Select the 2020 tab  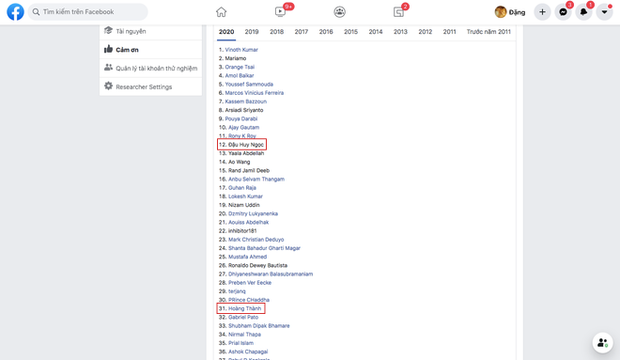[x=227, y=32]
